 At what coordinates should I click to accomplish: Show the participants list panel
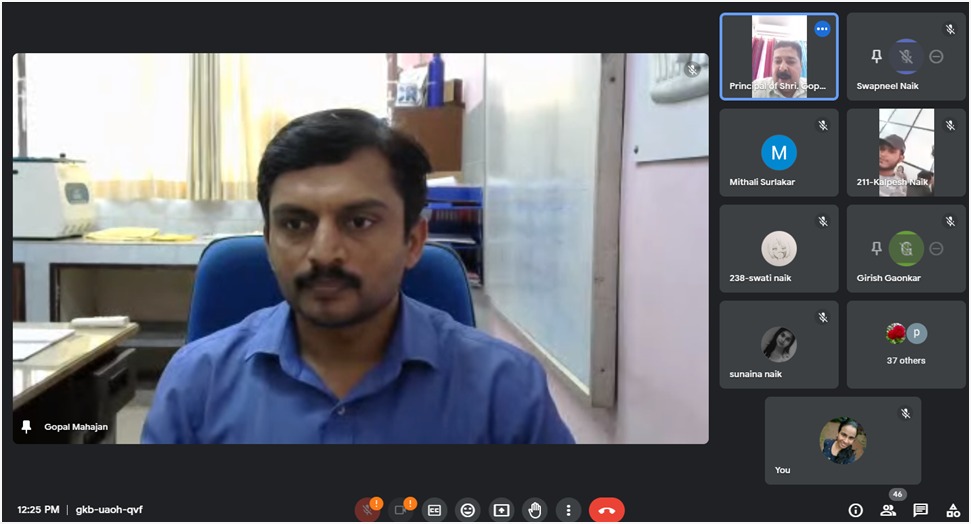[887, 510]
